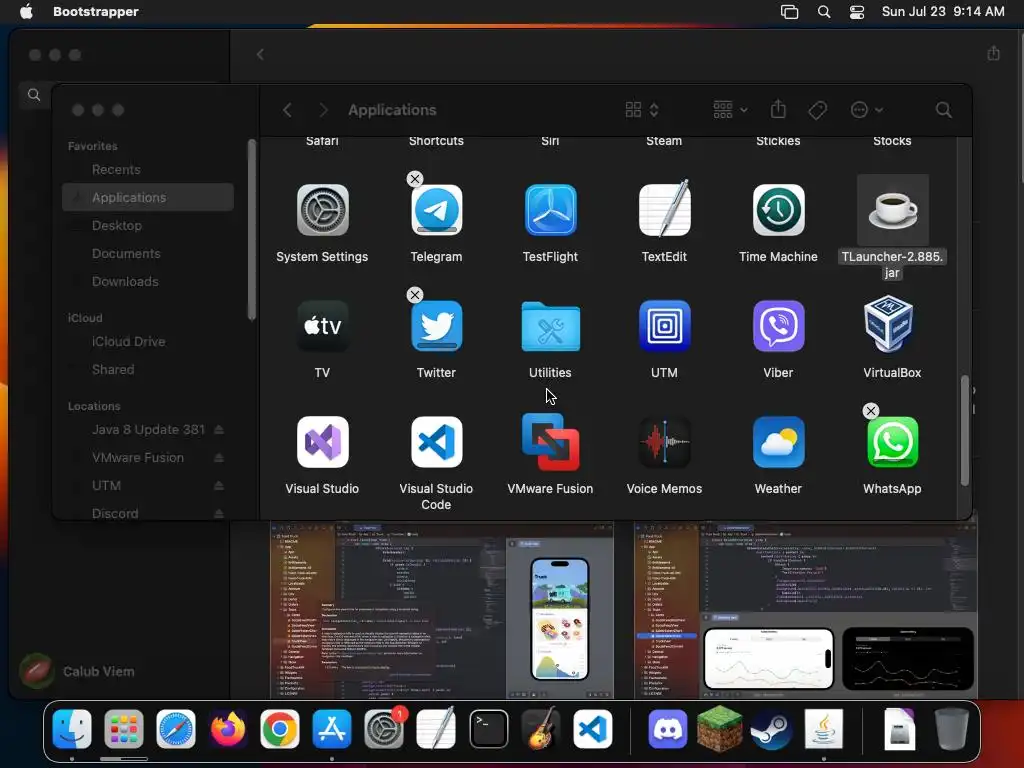
Task: Open Control Center in menu bar
Action: (x=857, y=11)
